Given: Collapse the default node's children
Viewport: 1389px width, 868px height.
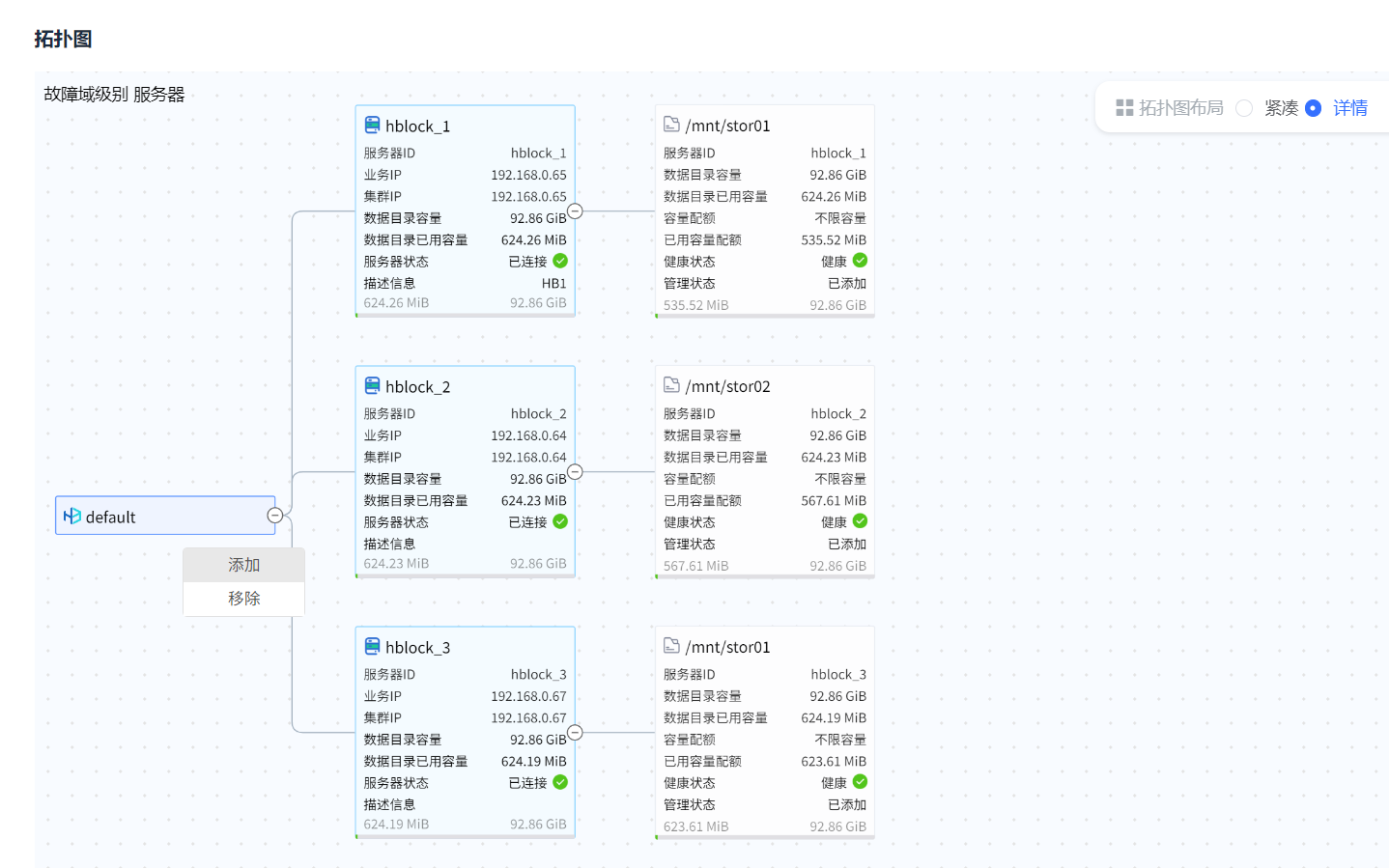Looking at the screenshot, I should [x=275, y=516].
